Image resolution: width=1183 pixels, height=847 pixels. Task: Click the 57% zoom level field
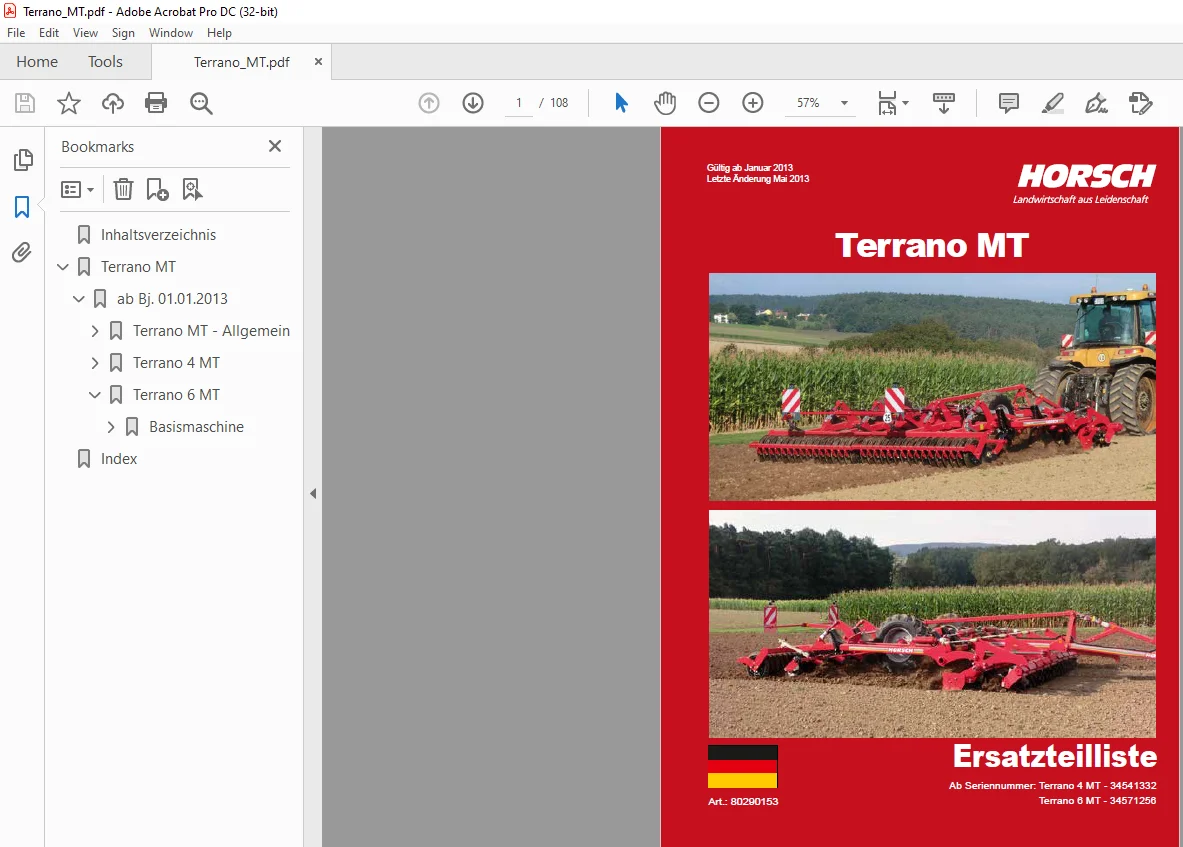(x=808, y=103)
